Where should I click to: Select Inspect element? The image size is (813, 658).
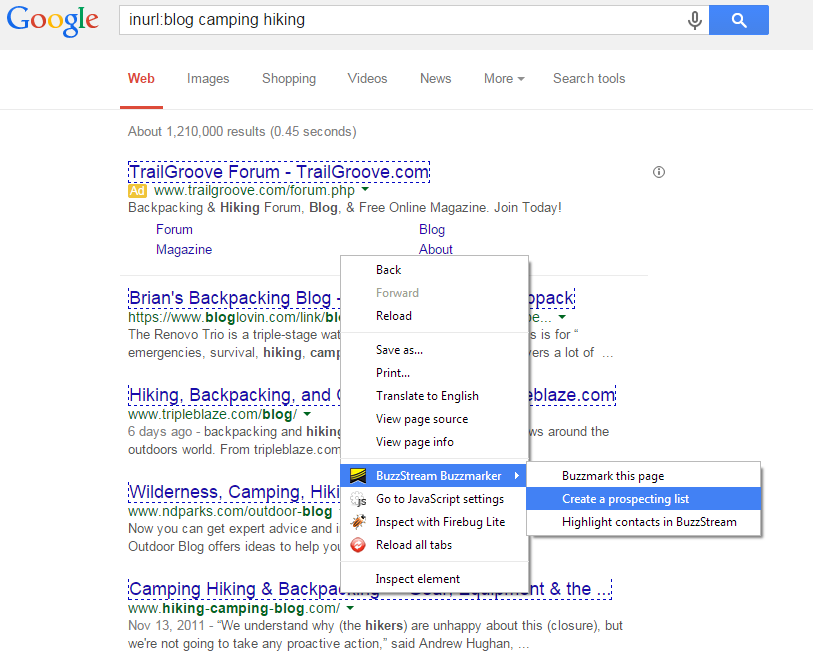434,579
